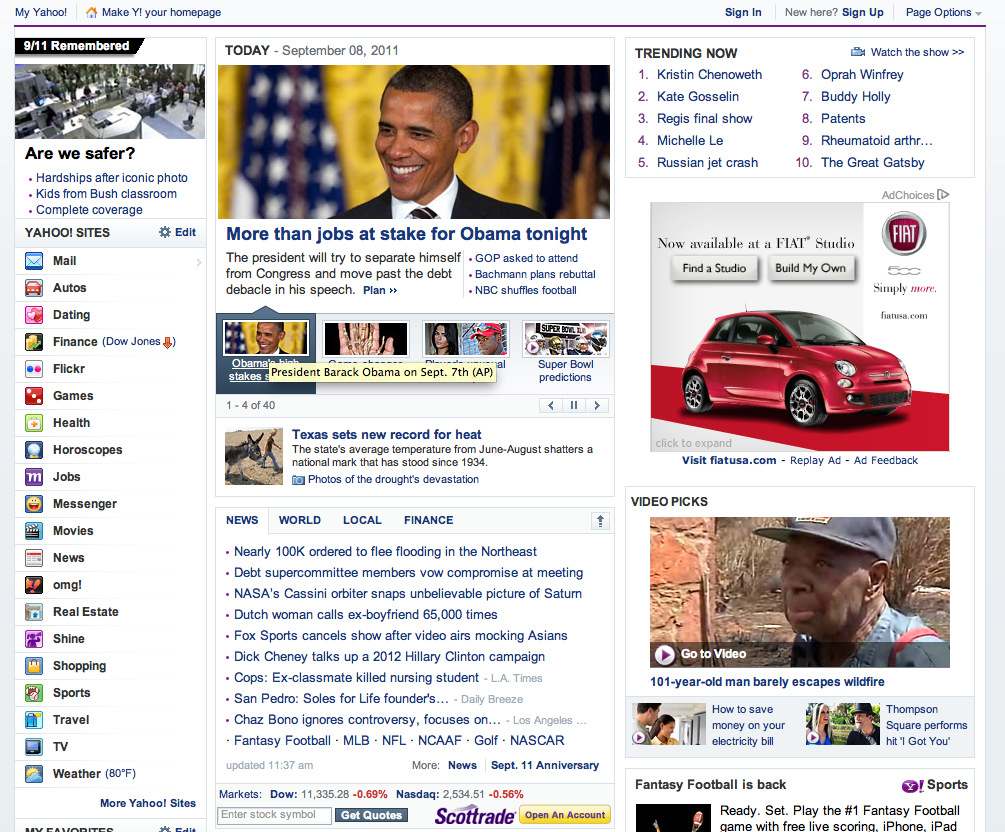Click the Jobs monster icon
Image resolution: width=1005 pixels, height=832 pixels.
coord(34,477)
